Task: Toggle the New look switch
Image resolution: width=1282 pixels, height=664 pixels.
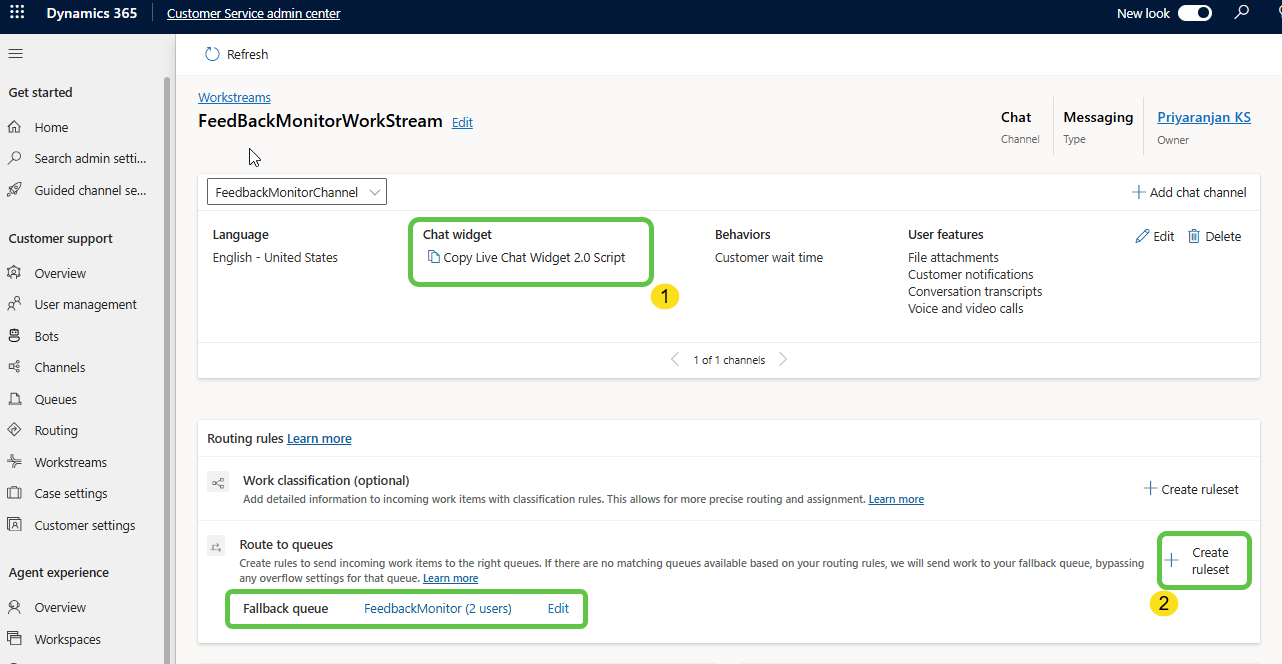Action: [x=1194, y=13]
